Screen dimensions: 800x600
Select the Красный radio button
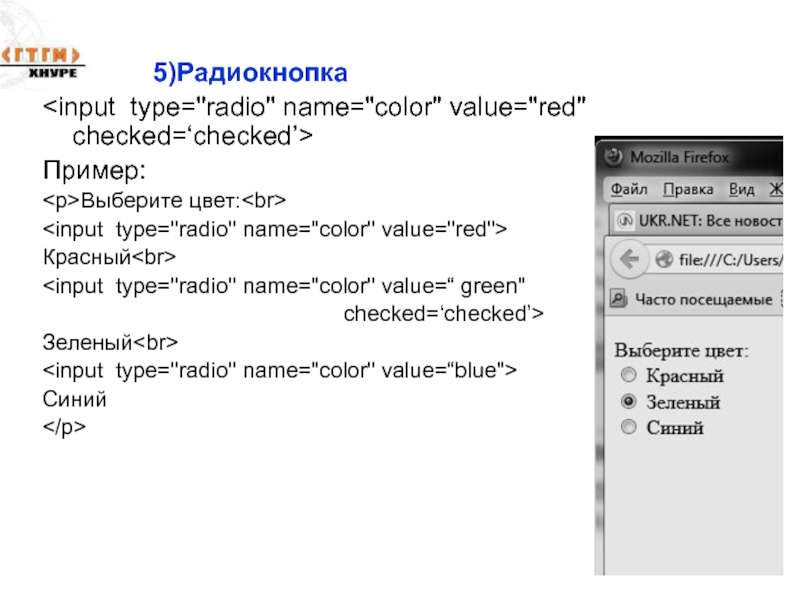point(628,376)
